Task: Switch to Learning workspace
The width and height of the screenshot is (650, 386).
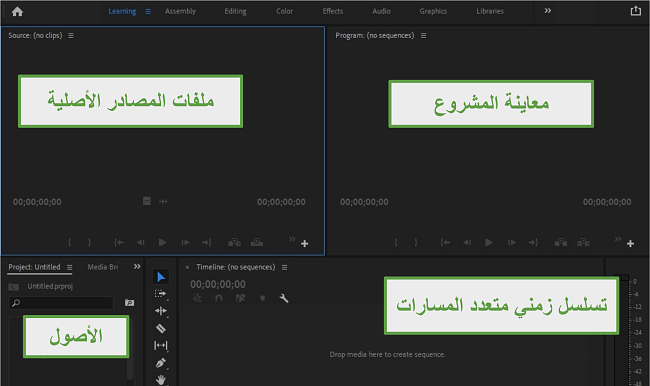Action: point(122,12)
